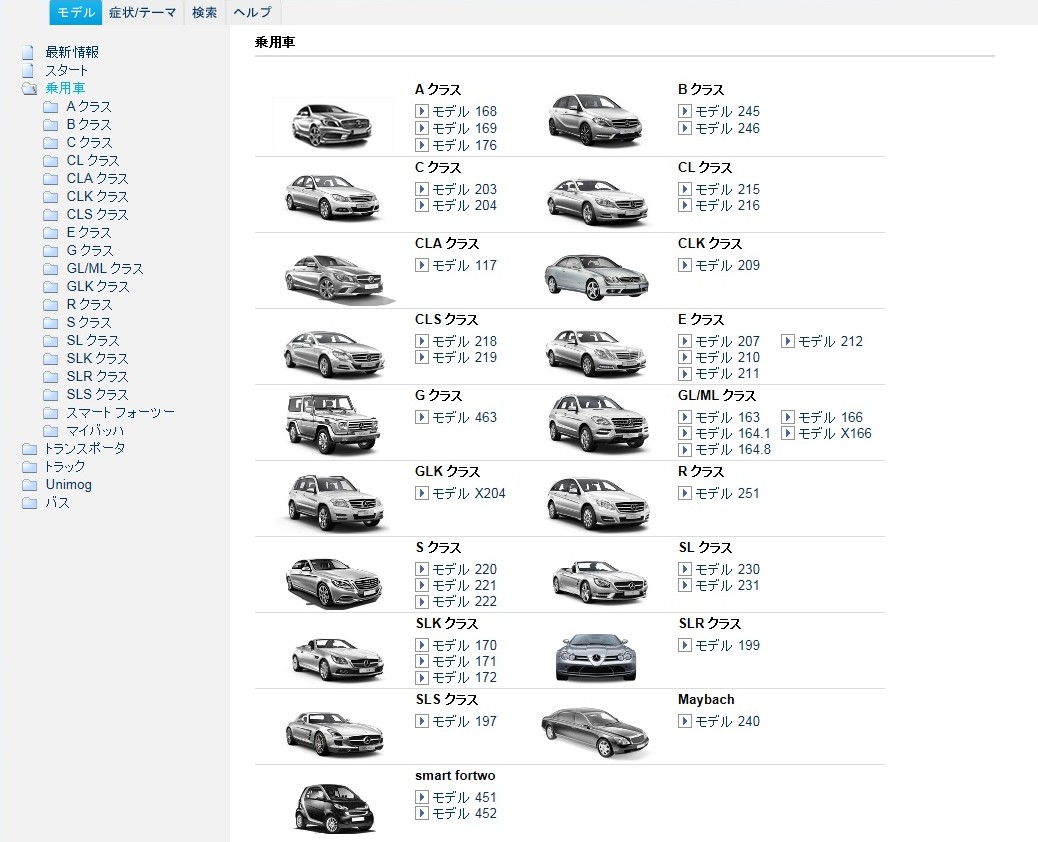
Task: Click the G-Class car thumbnail
Action: point(333,423)
